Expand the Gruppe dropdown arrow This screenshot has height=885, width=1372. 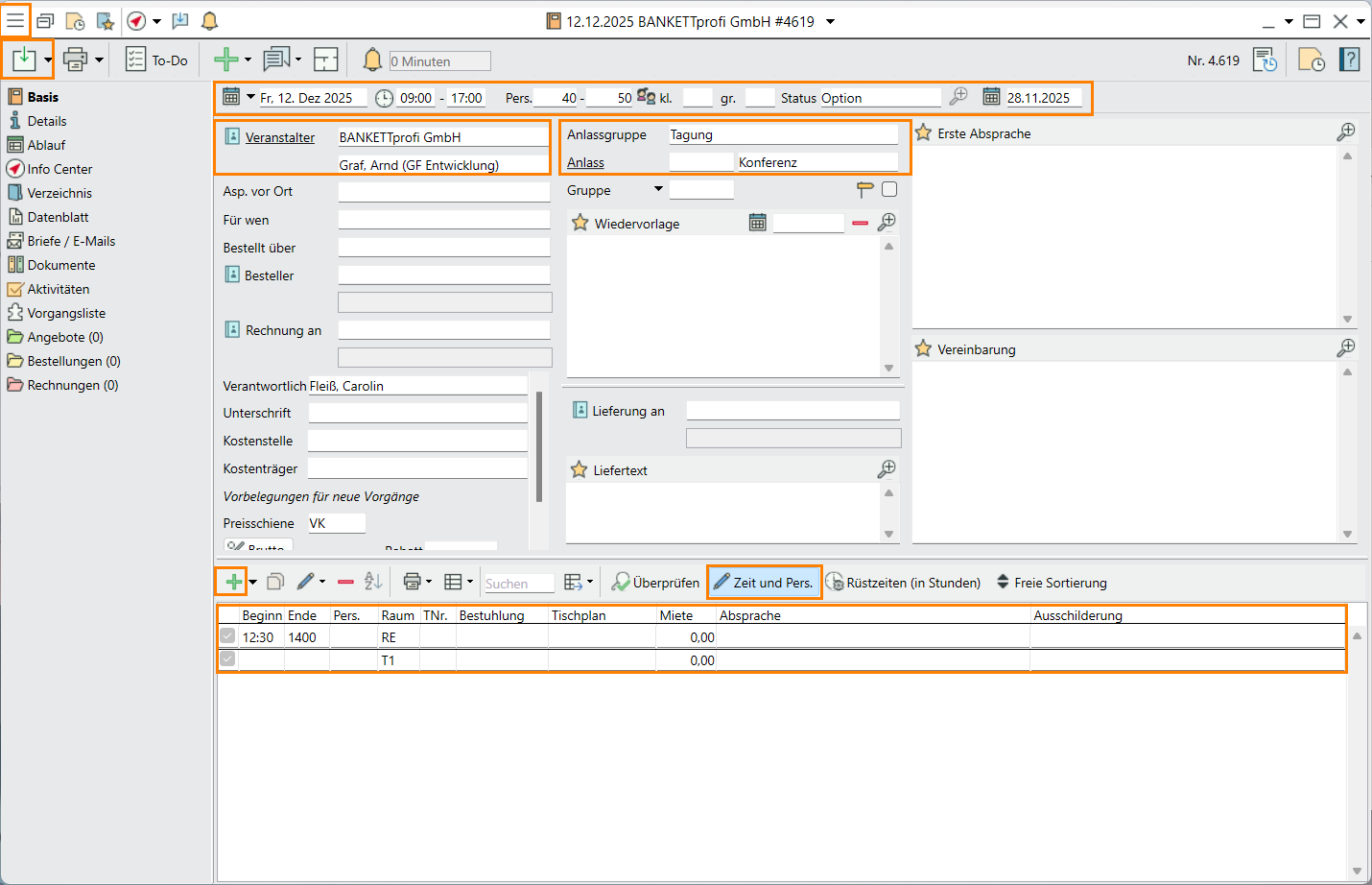point(658,189)
